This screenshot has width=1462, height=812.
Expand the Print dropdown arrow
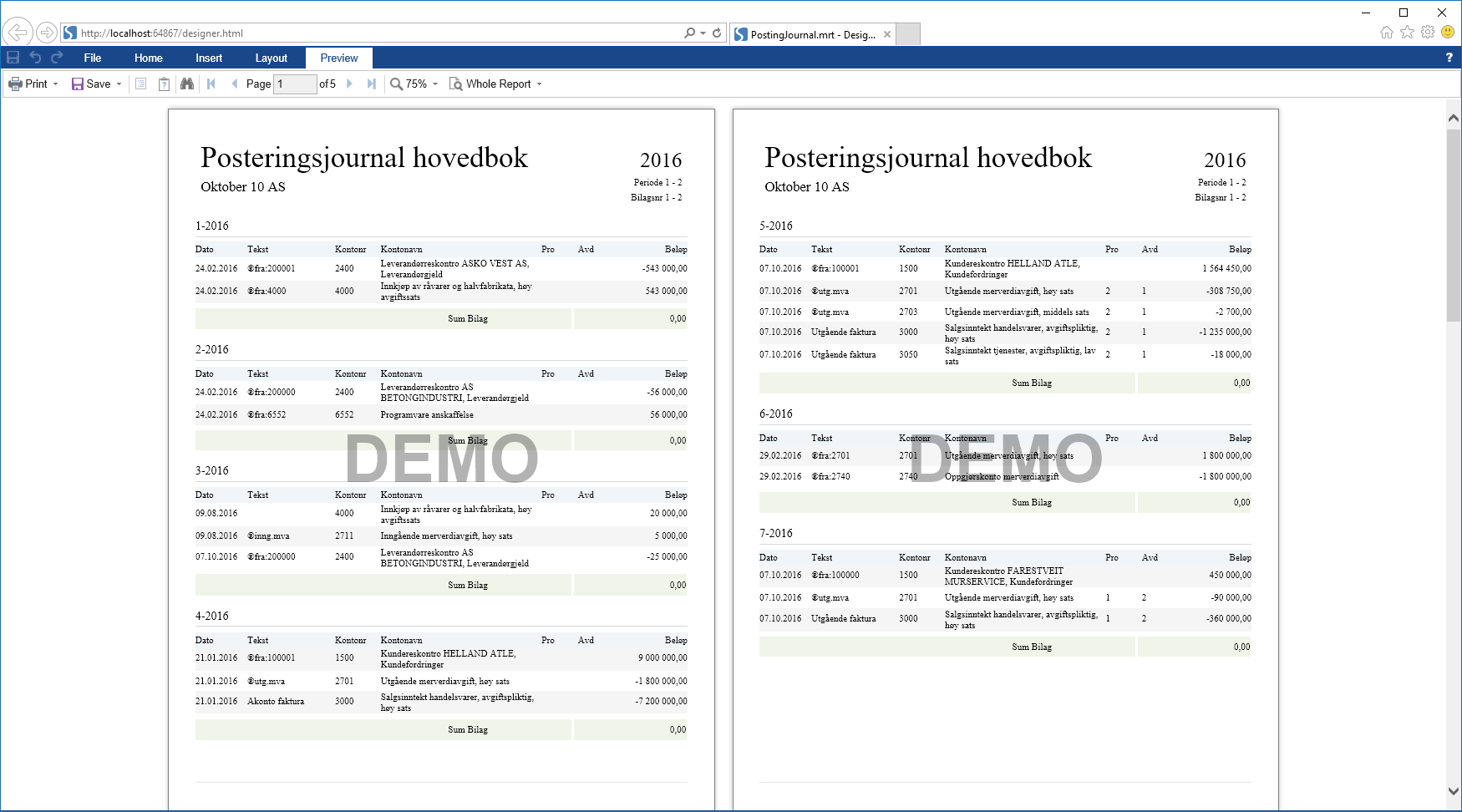point(56,84)
